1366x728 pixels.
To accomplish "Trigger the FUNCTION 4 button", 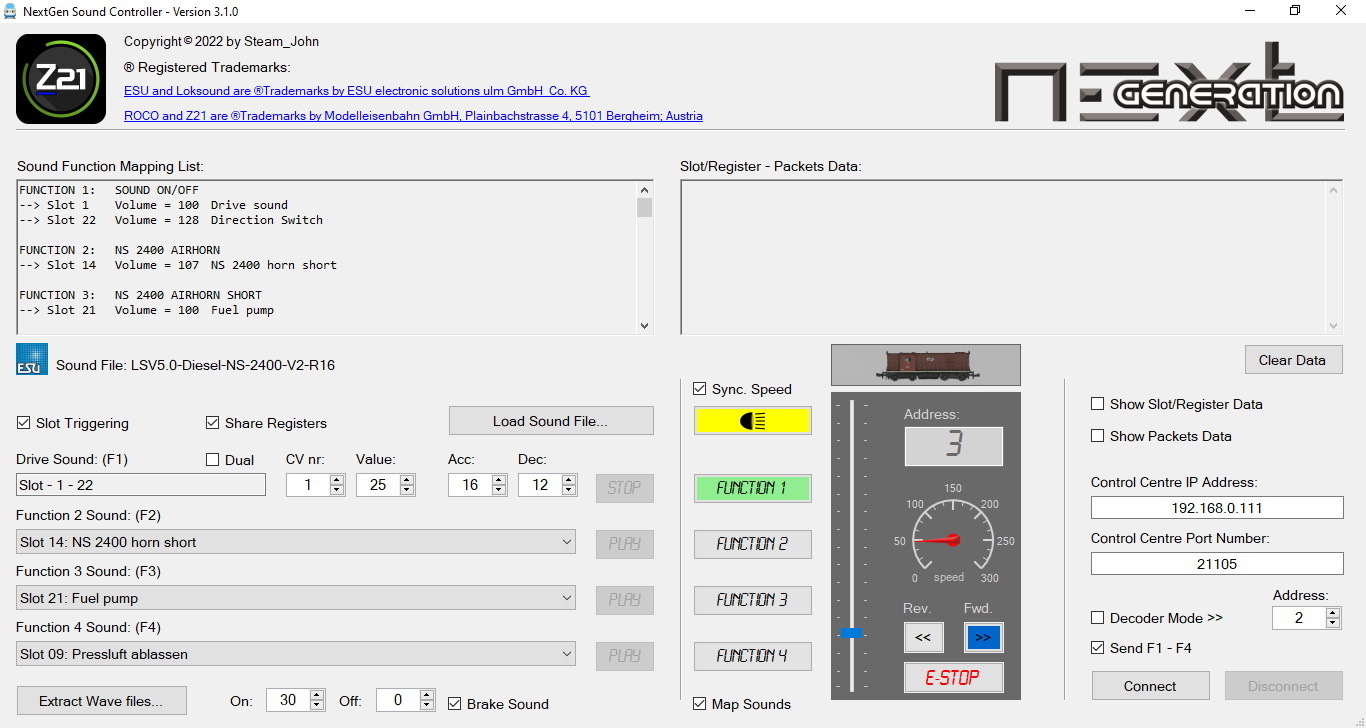I will point(752,656).
